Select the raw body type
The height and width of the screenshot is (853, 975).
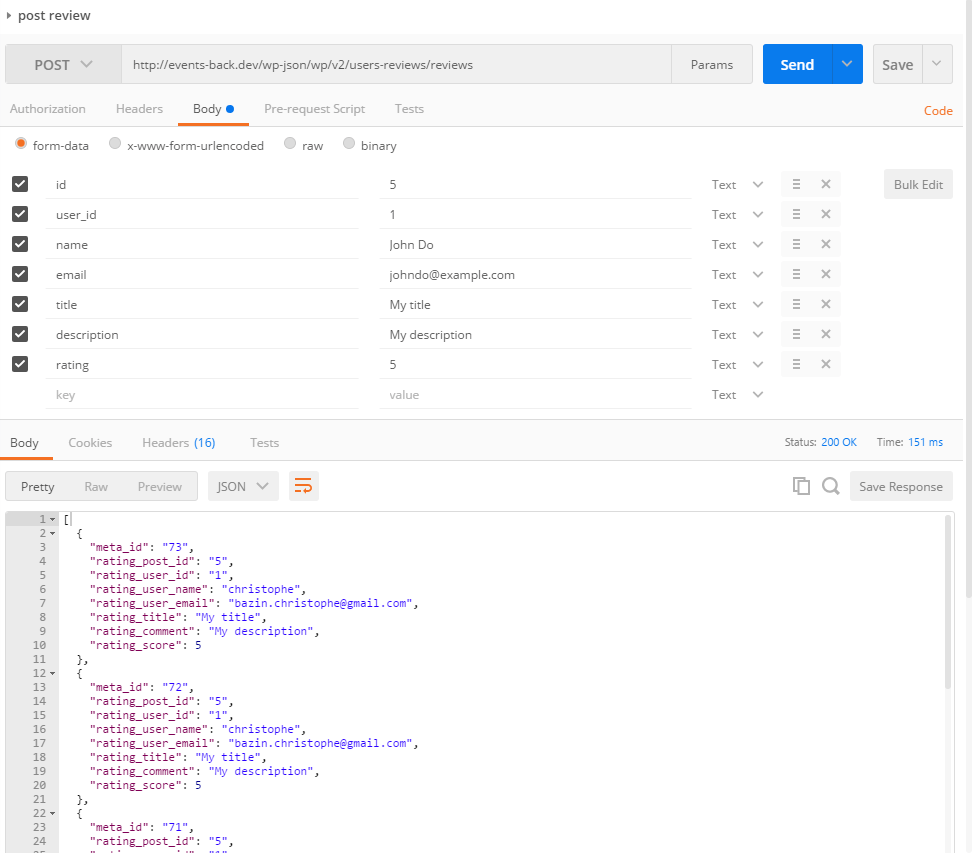tap(290, 144)
